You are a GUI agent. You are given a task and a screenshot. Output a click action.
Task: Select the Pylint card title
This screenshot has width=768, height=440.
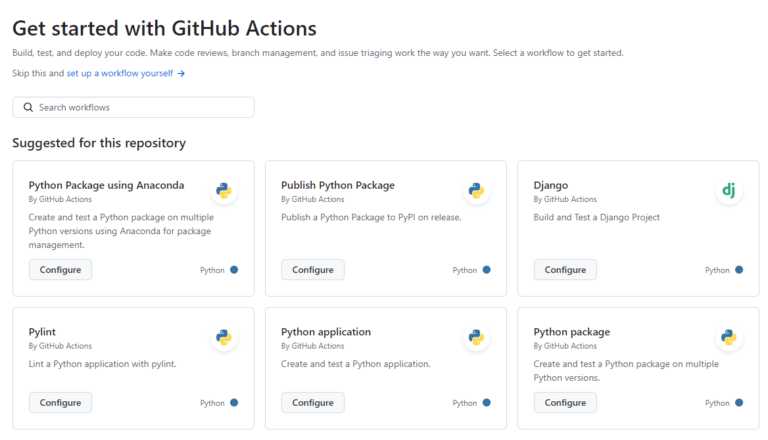point(42,332)
